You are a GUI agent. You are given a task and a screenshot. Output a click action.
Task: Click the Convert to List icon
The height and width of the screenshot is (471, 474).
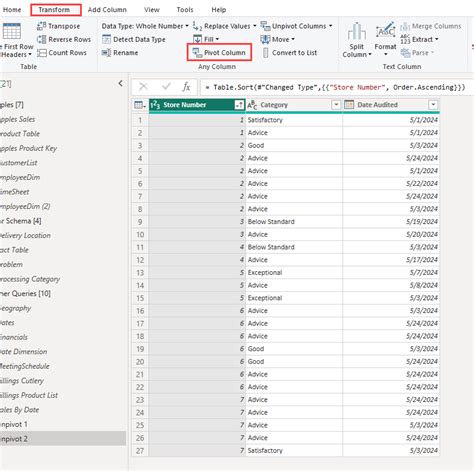click(x=265, y=53)
